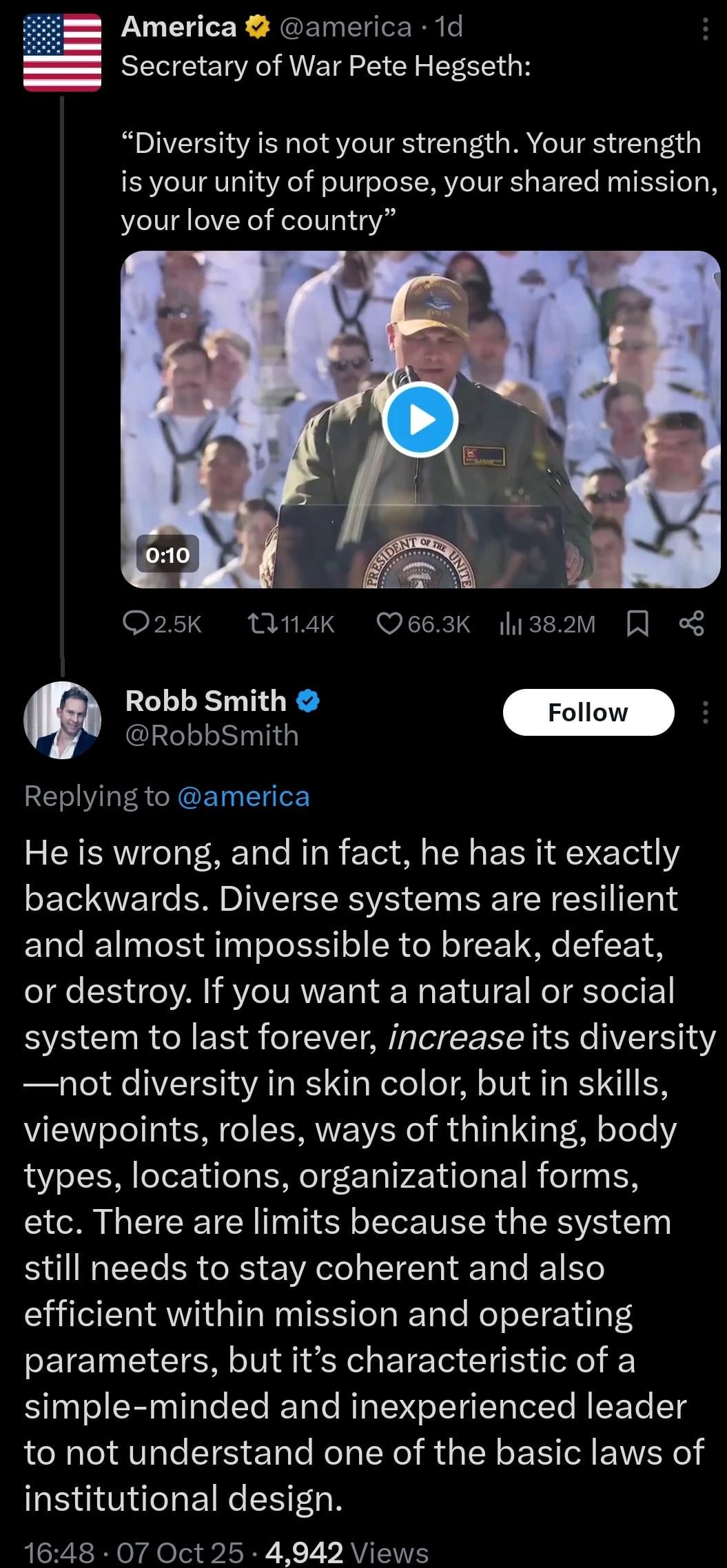Open more options for Robb Smith reply
The width and height of the screenshot is (727, 1568).
pos(705,712)
